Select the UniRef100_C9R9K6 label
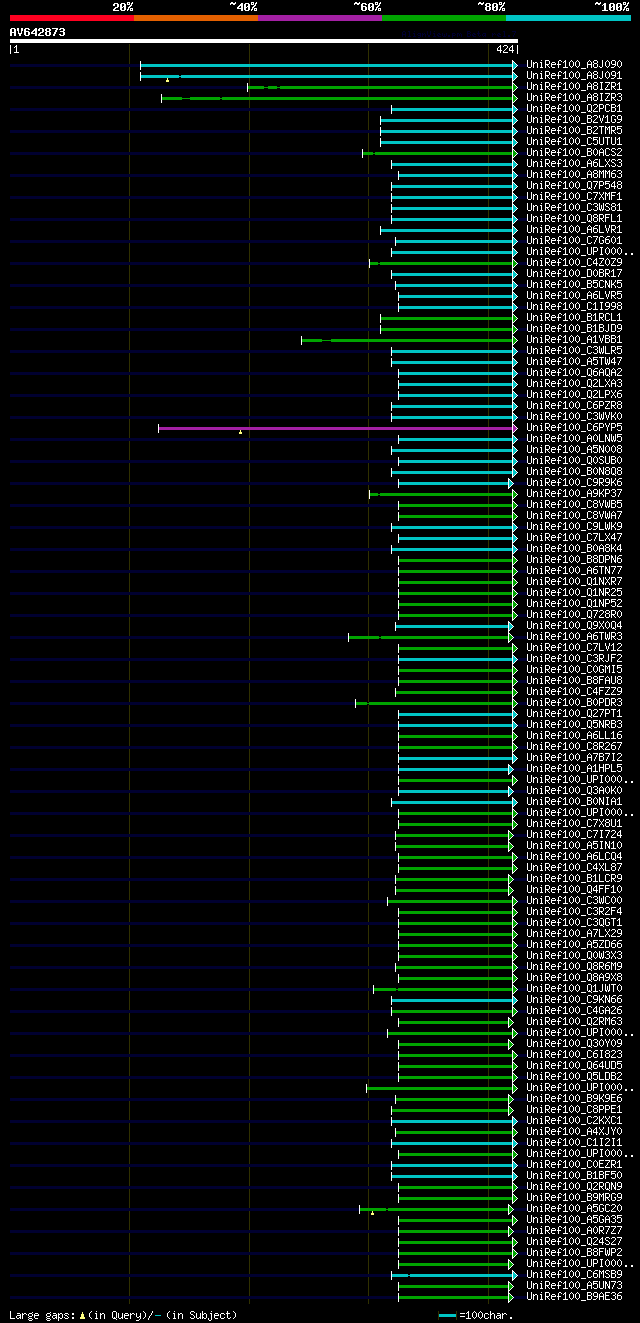Image resolution: width=640 pixels, height=1323 pixels. pos(574,483)
